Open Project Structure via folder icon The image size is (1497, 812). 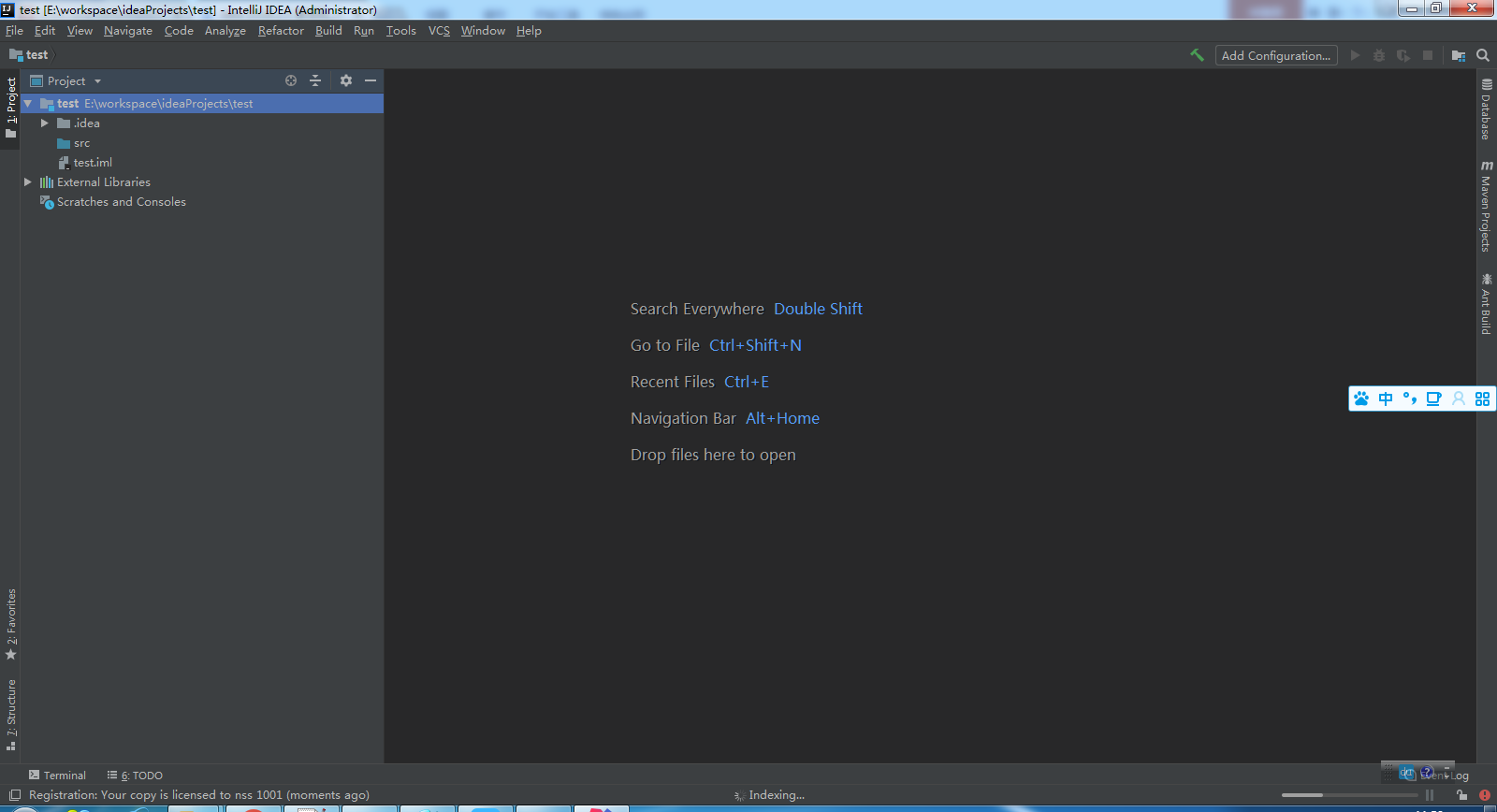click(1459, 55)
